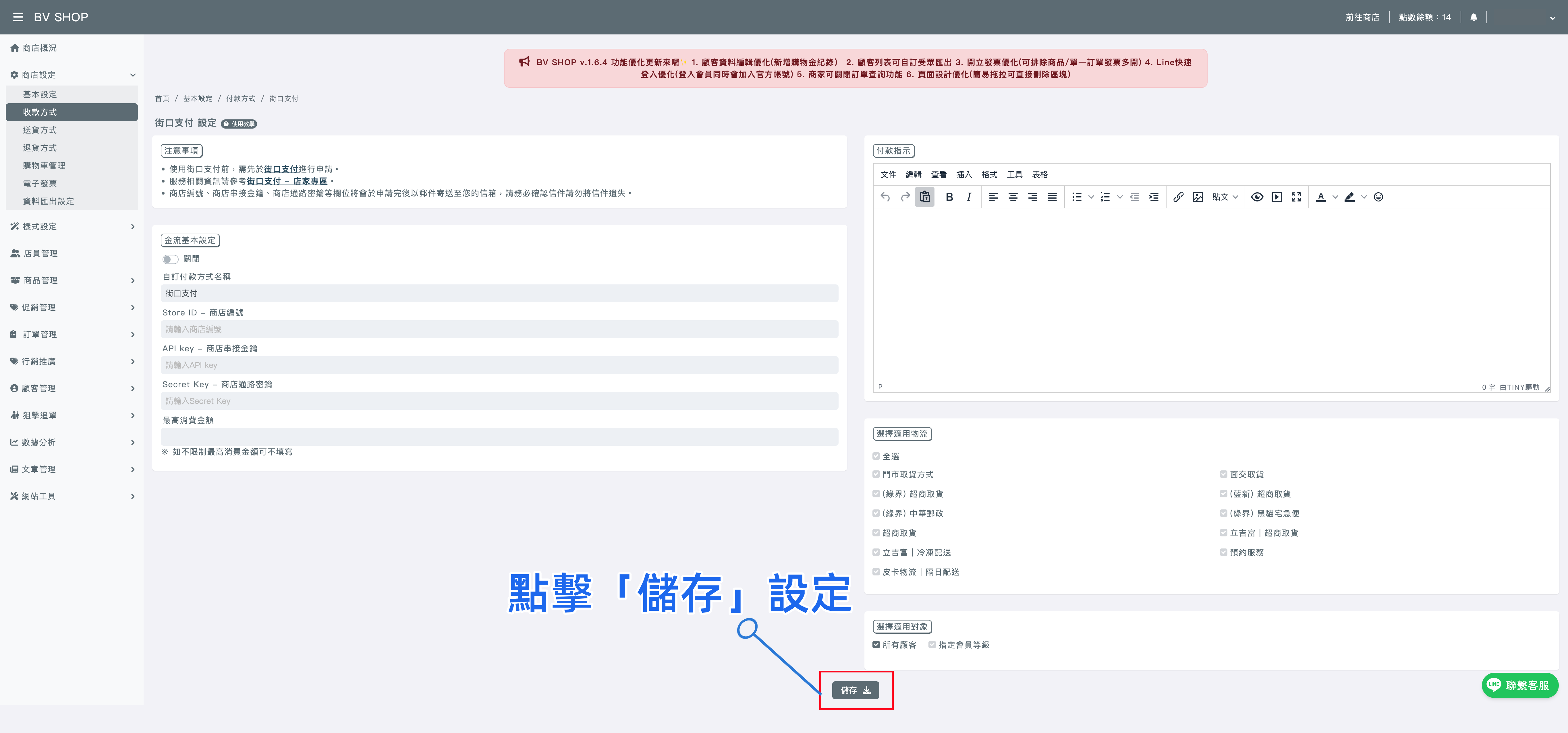Image resolution: width=1568 pixels, height=733 pixels.
Task: Apply italic formatting in the editor
Action: 968,197
